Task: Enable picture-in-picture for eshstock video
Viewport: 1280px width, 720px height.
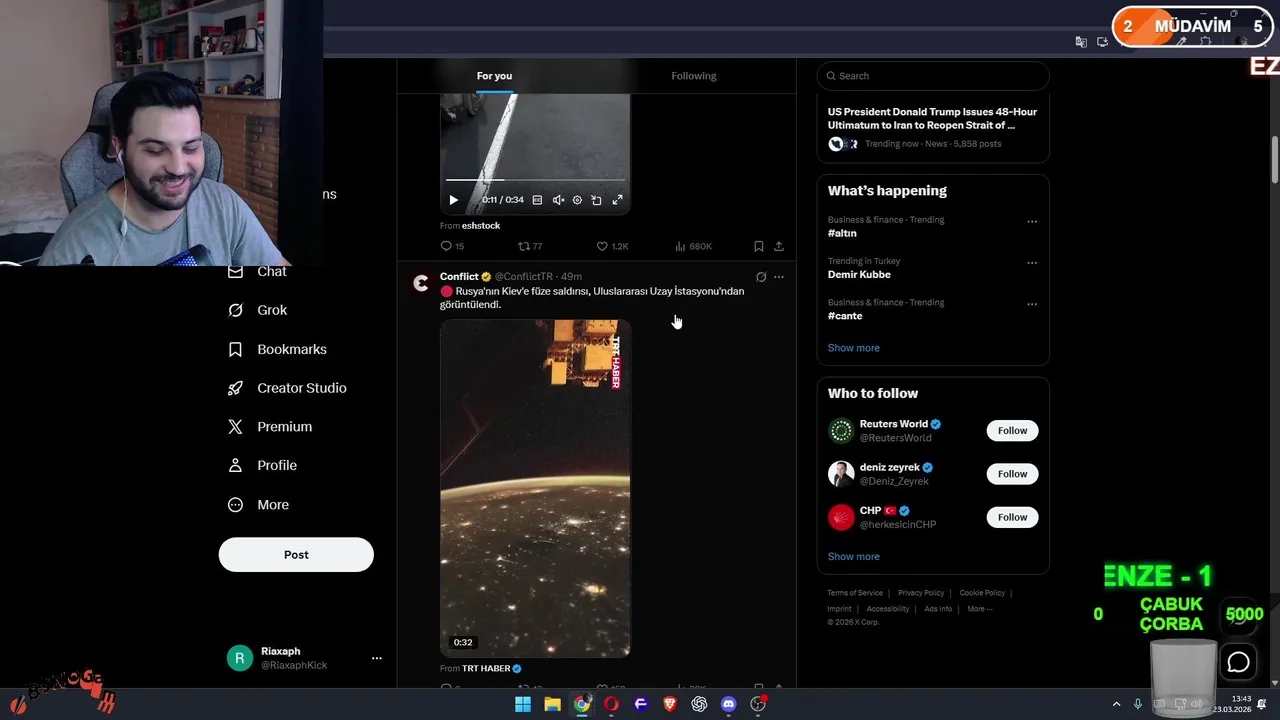Action: click(x=596, y=200)
